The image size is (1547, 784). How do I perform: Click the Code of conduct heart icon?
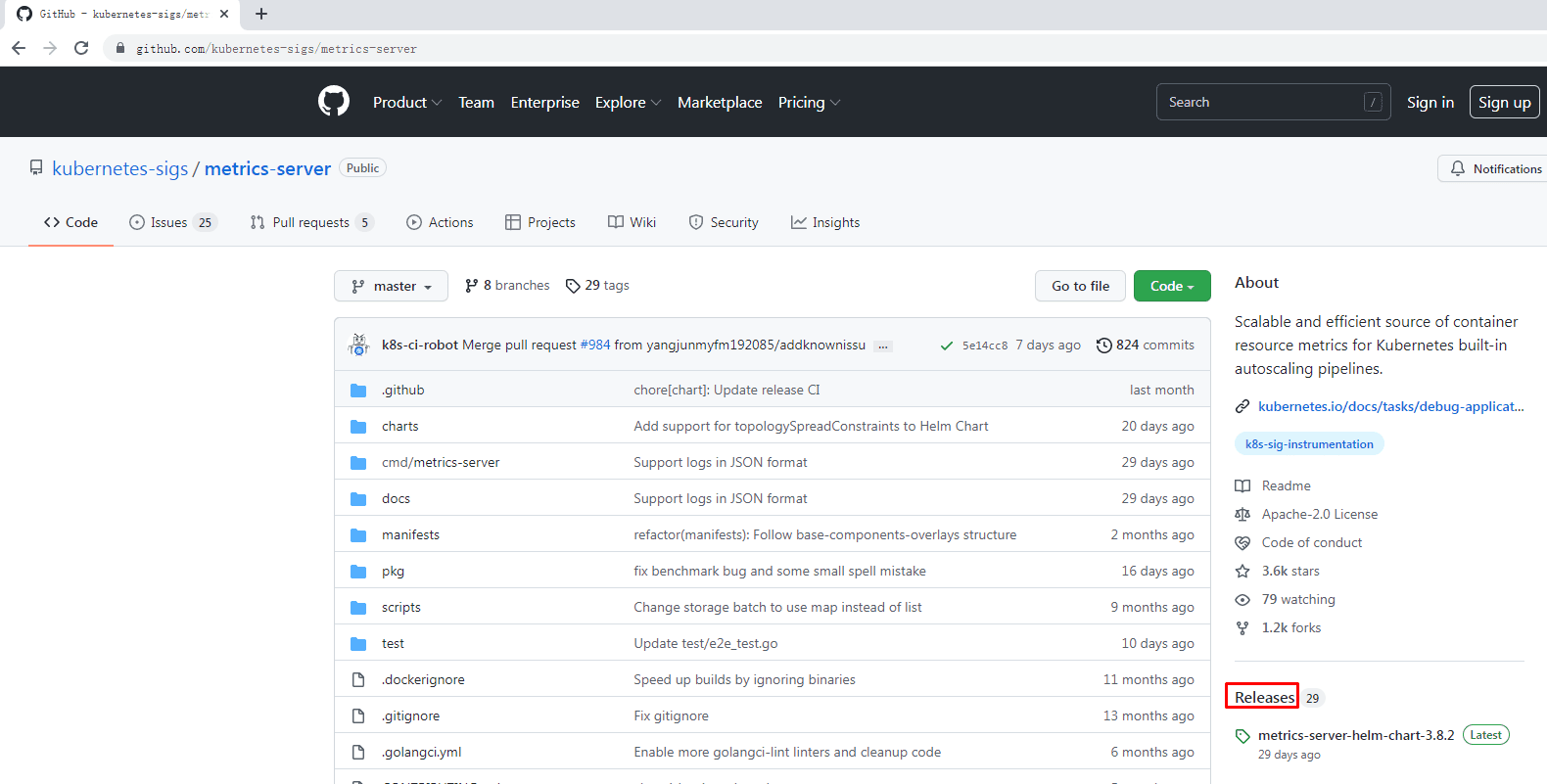[x=1242, y=542]
